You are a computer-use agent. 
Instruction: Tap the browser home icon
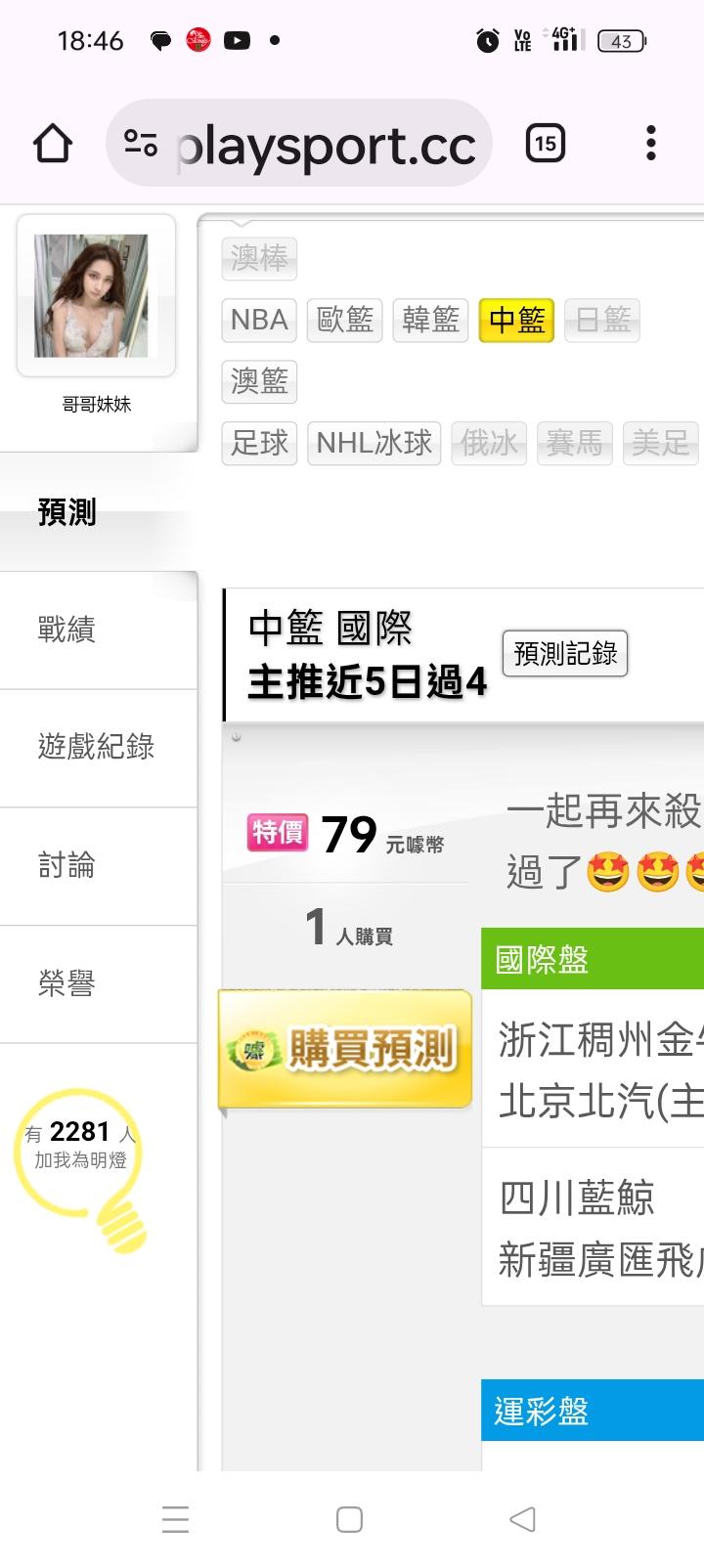(53, 144)
